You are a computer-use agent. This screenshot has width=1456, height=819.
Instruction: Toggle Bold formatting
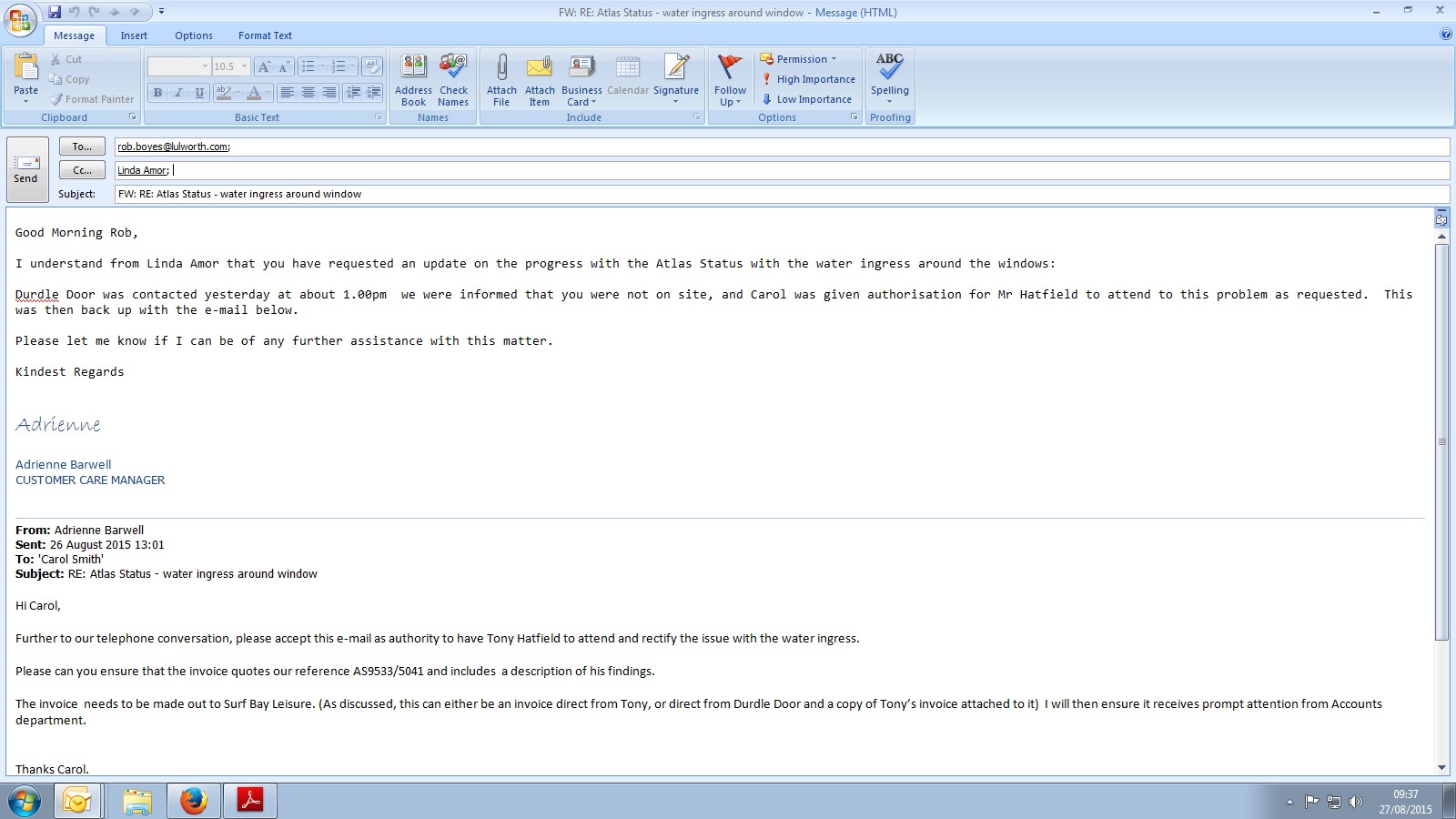click(157, 92)
